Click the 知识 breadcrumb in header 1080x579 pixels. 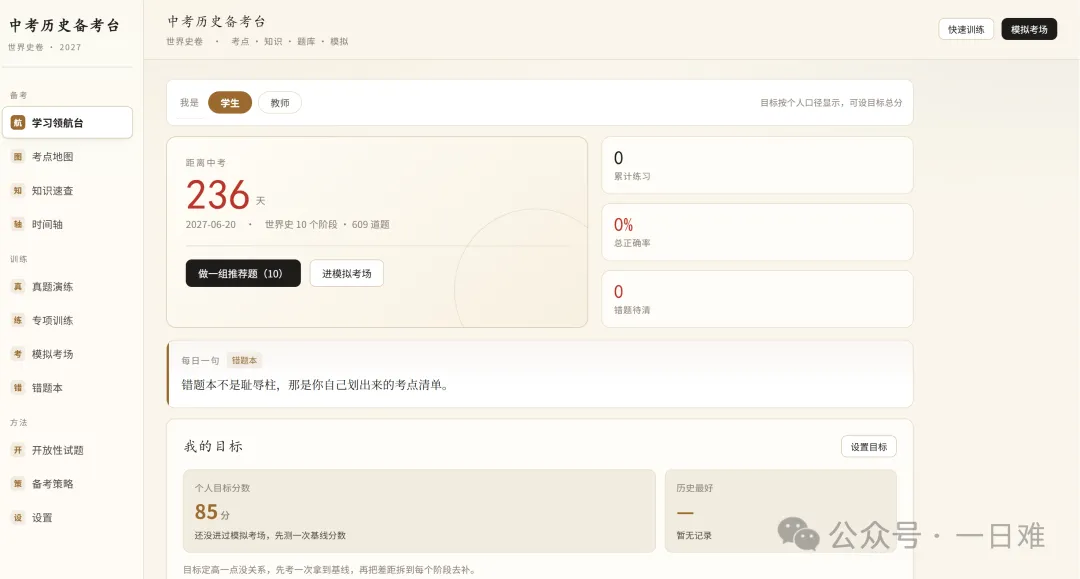tap(273, 41)
